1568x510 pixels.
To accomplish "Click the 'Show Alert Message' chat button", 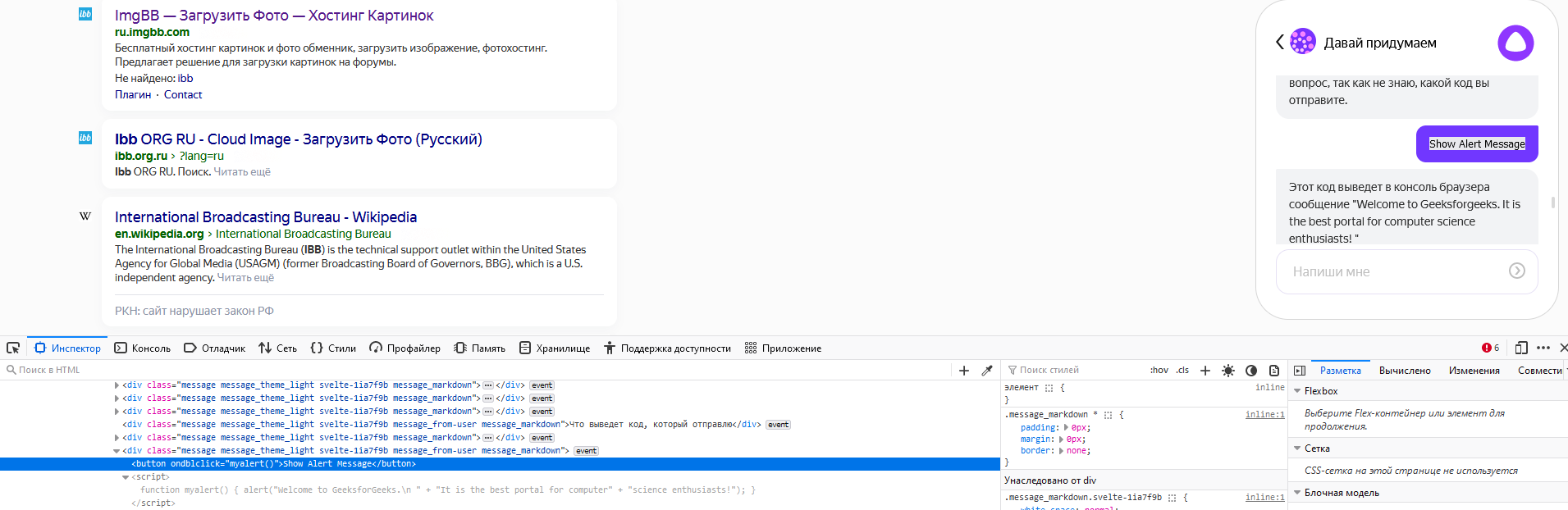I will 1477,143.
